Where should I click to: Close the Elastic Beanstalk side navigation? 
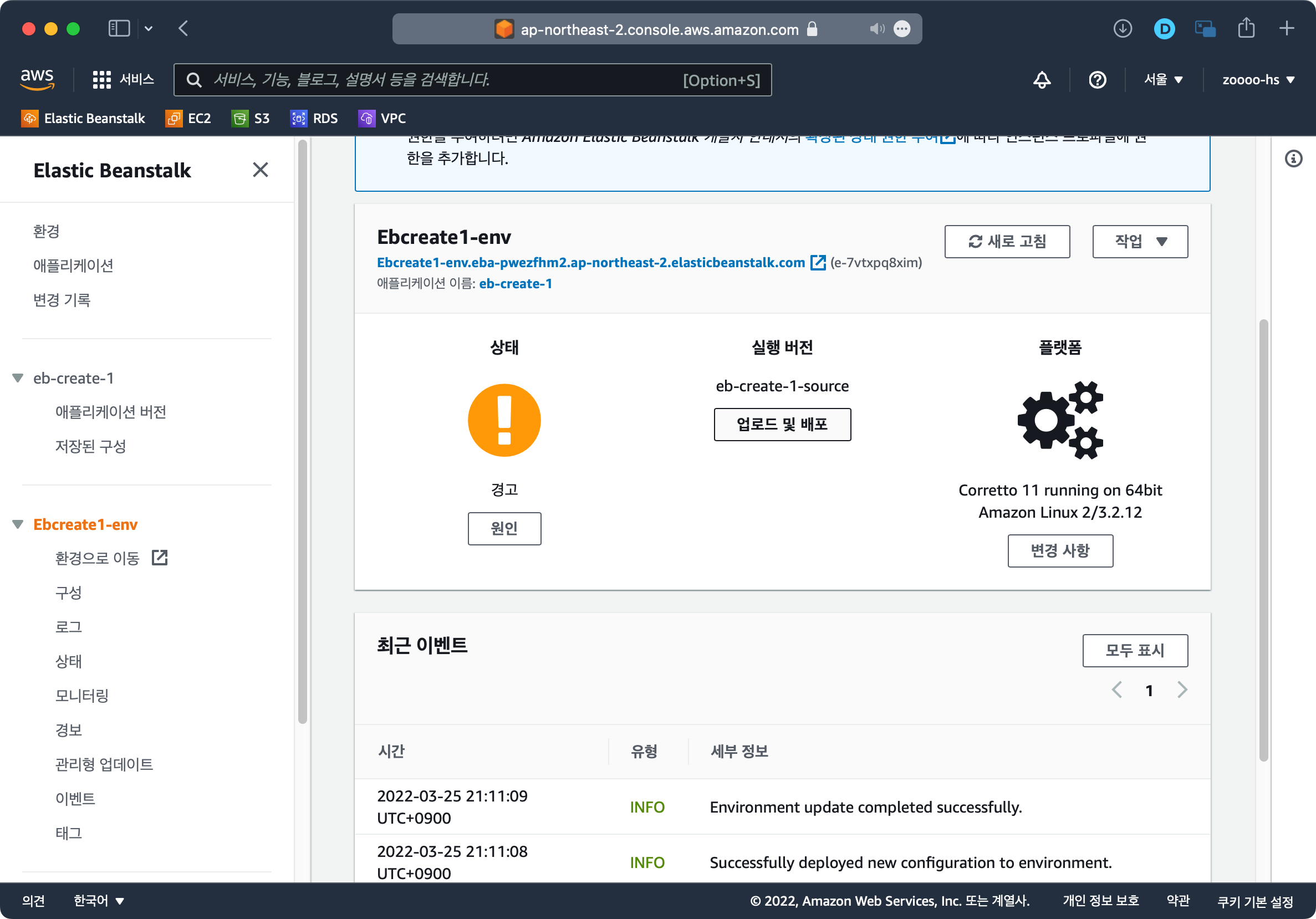260,170
